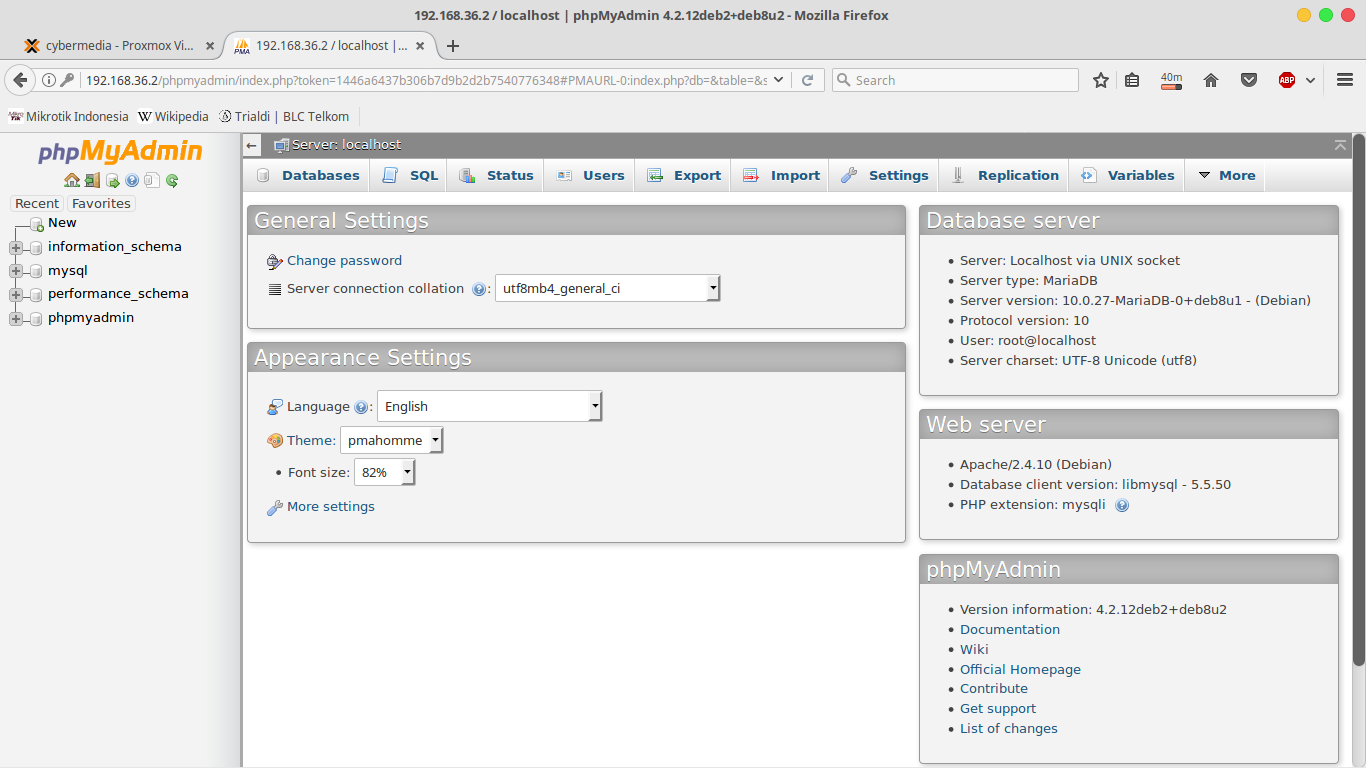The image size is (1366, 768).
Task: Click the help icon next to PHP extension mysqli
Action: (1122, 505)
